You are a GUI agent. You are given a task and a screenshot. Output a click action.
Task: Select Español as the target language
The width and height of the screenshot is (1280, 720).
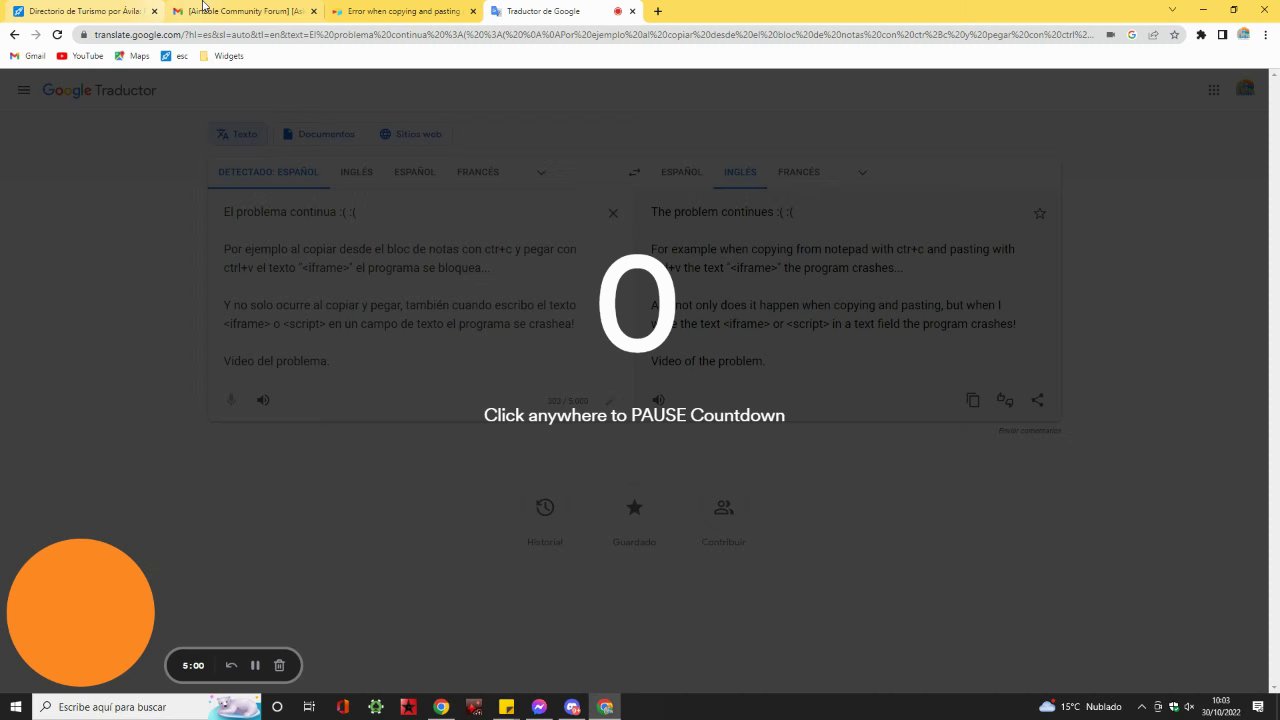click(x=681, y=172)
